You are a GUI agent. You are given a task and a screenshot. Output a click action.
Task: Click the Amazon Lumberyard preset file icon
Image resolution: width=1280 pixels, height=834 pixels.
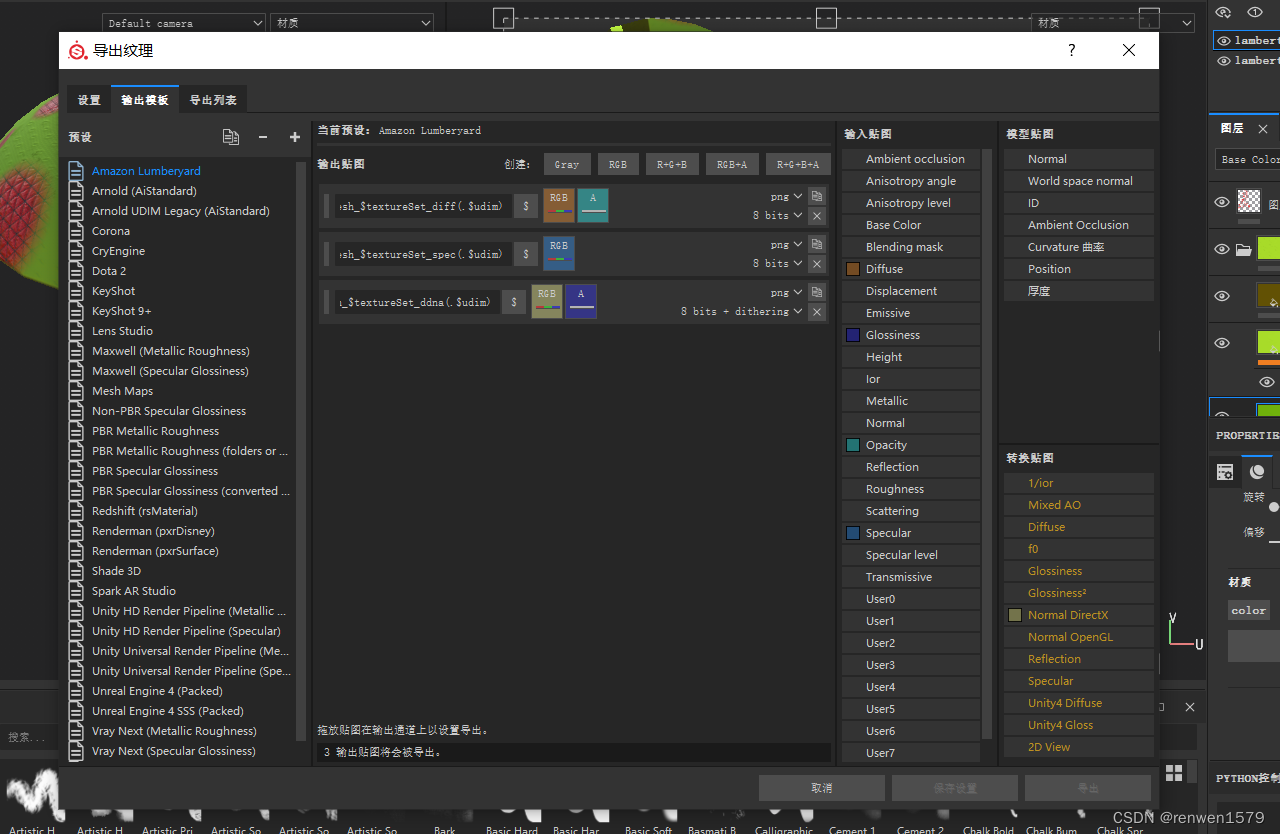76,171
